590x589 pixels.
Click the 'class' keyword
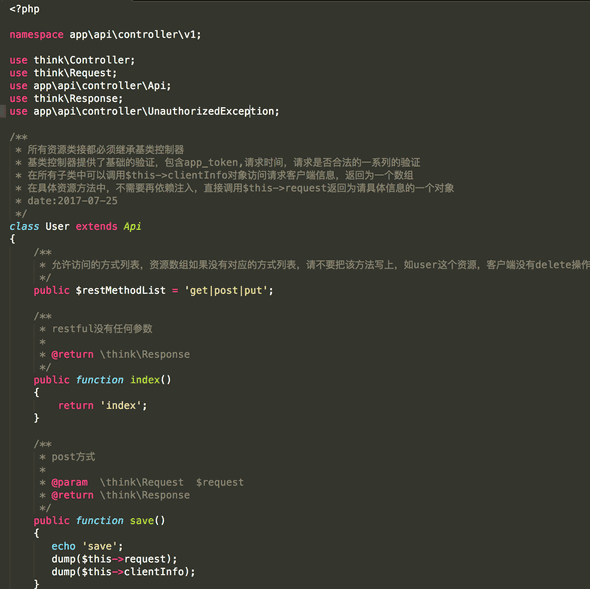[24, 227]
